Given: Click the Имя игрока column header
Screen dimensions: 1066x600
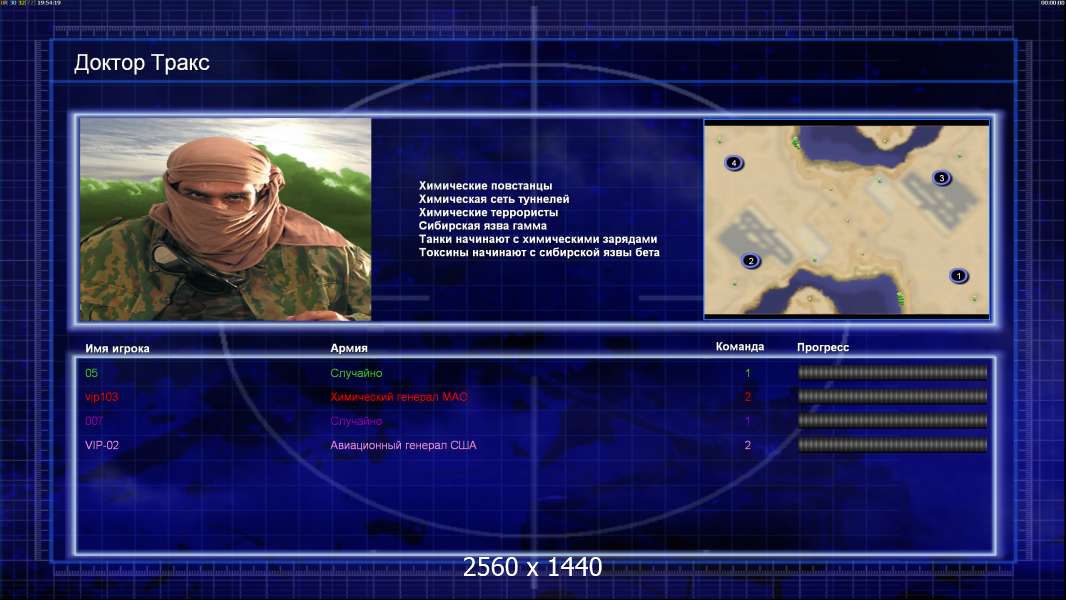Looking at the screenshot, I should coord(117,349).
